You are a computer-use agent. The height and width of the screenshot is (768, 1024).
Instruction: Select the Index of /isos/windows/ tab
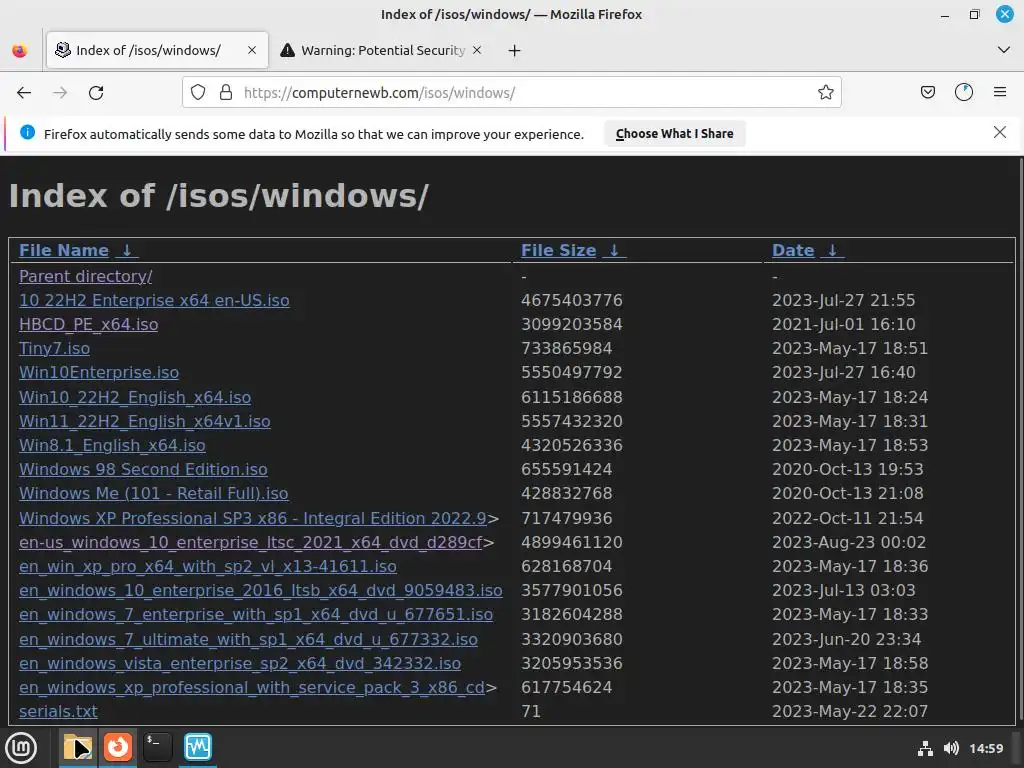point(157,50)
